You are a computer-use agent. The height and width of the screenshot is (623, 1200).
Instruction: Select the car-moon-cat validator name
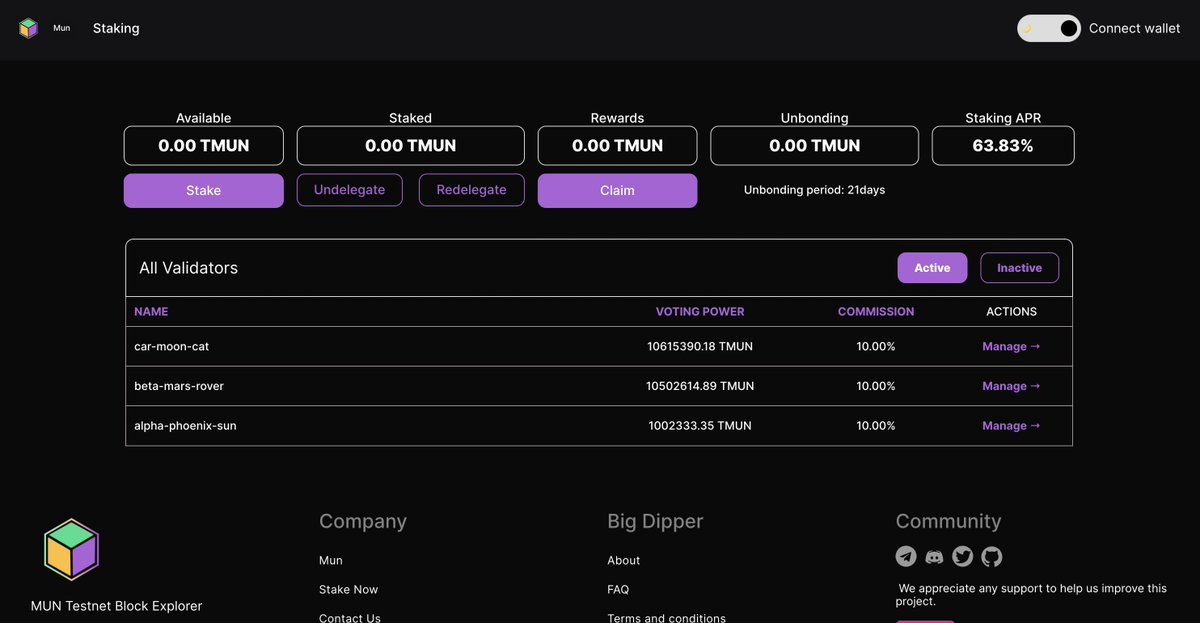coord(172,346)
